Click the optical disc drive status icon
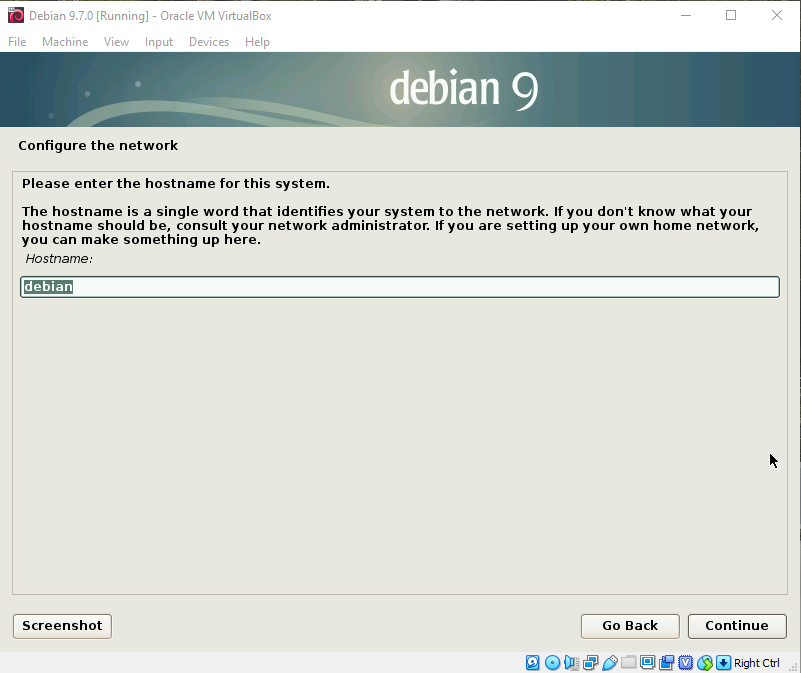Screen dimensions: 801x673 [553, 663]
